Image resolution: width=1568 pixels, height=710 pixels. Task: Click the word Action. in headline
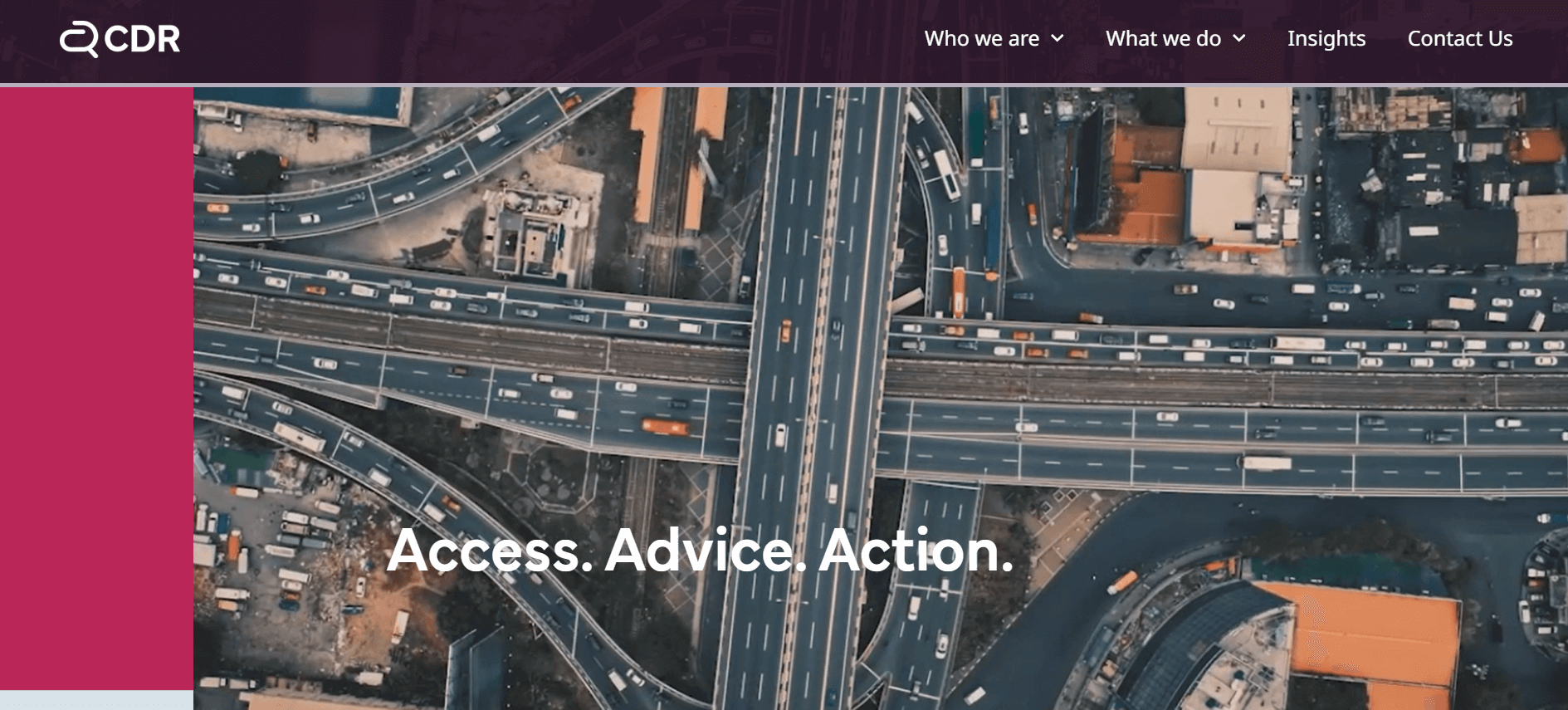pyautogui.click(x=916, y=550)
